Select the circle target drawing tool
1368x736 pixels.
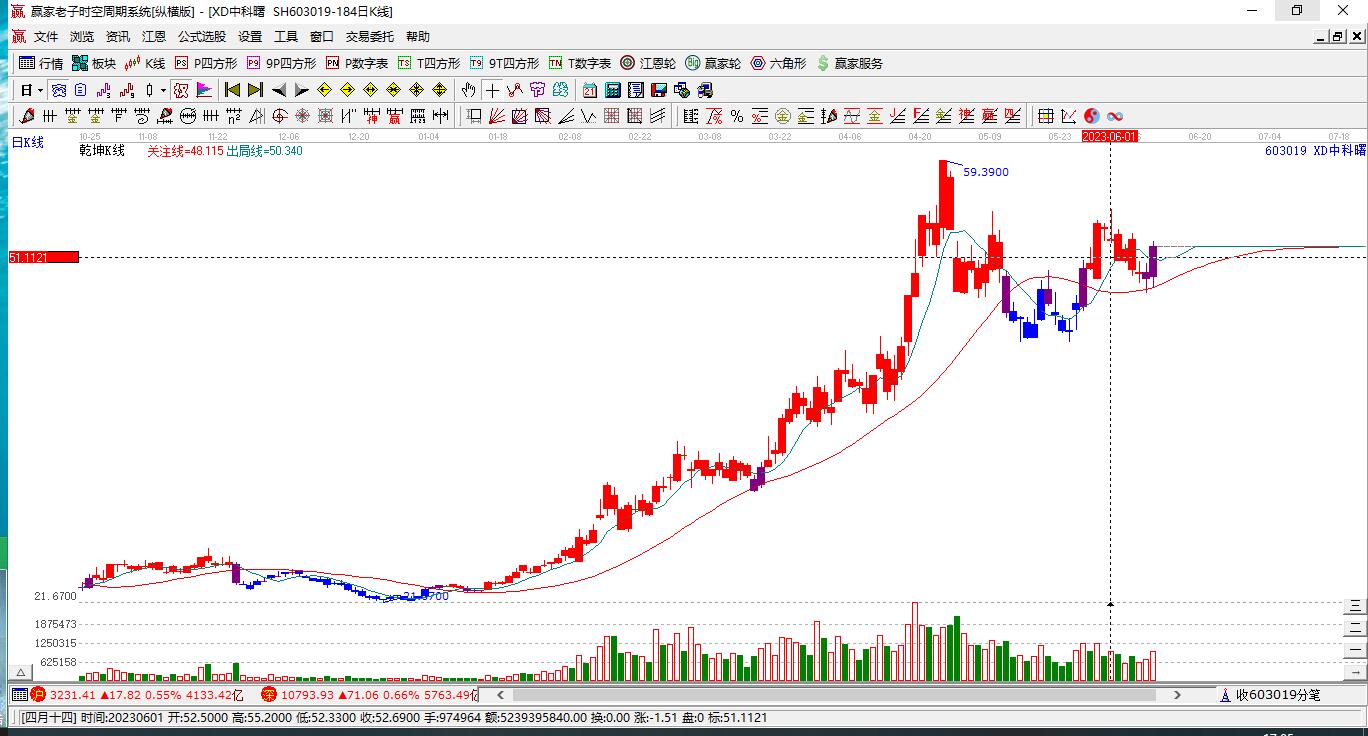pos(280,116)
